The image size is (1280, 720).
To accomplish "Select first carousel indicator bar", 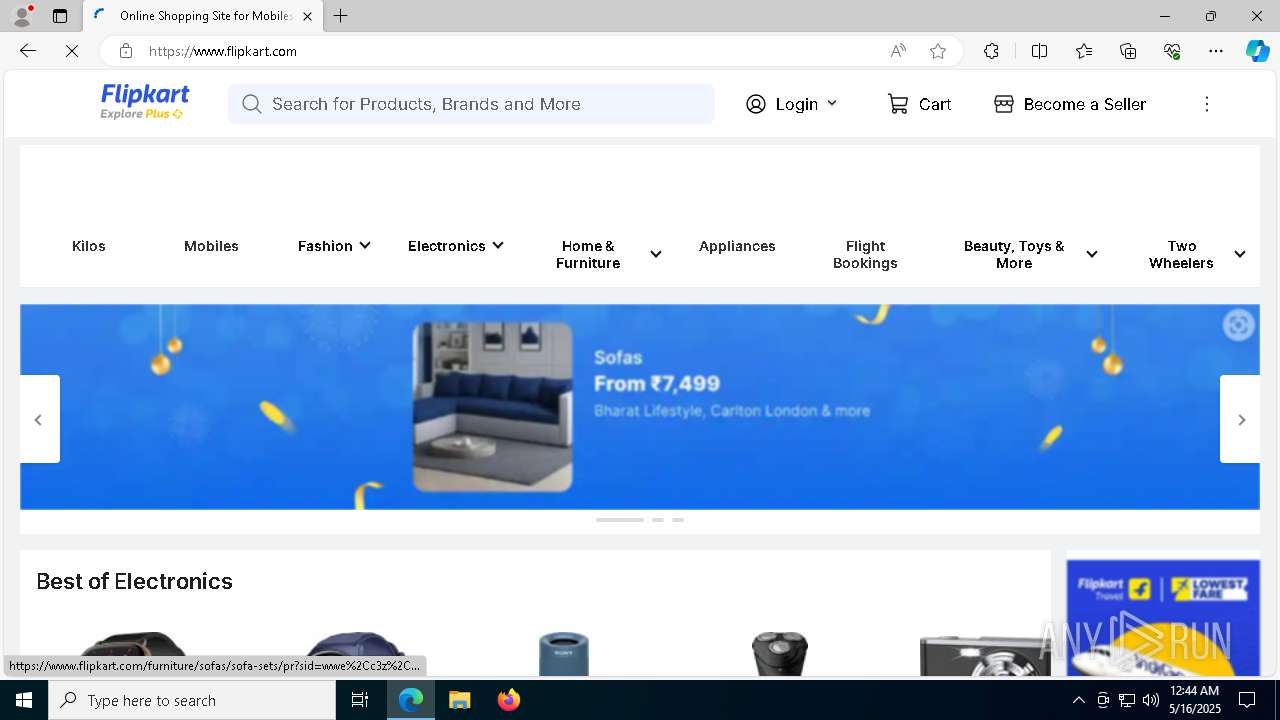I will 620,520.
